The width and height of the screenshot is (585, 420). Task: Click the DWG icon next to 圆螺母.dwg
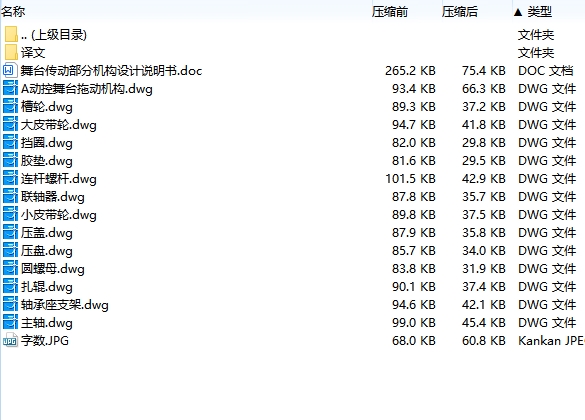coord(10,268)
